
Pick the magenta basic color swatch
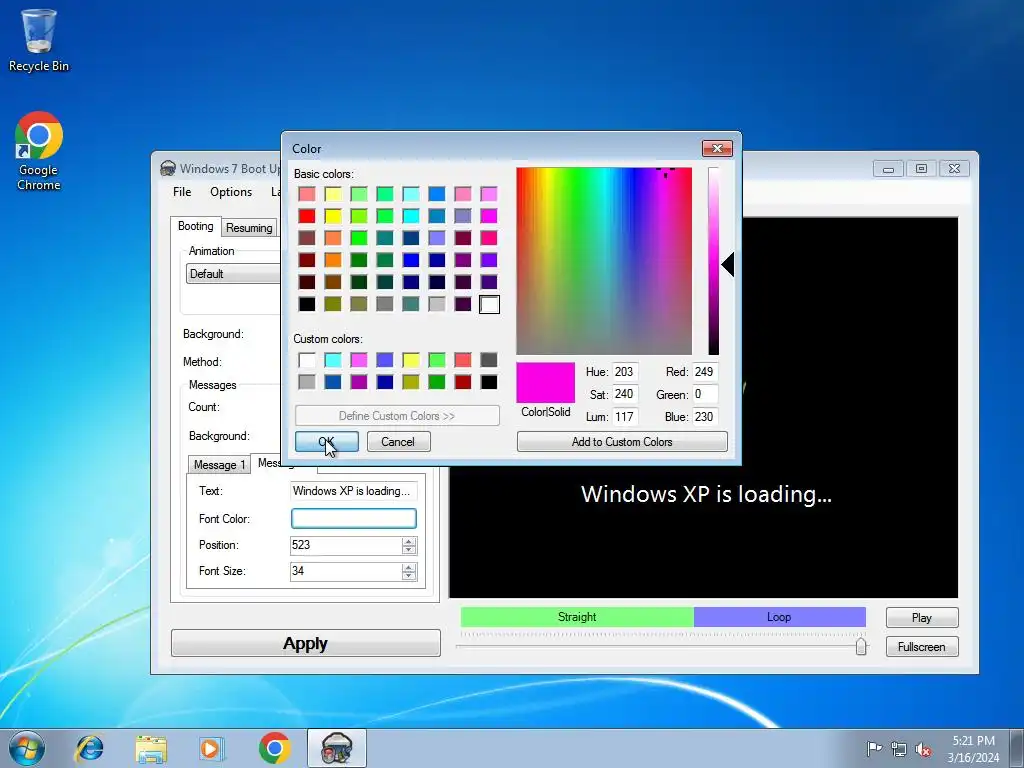tap(489, 216)
